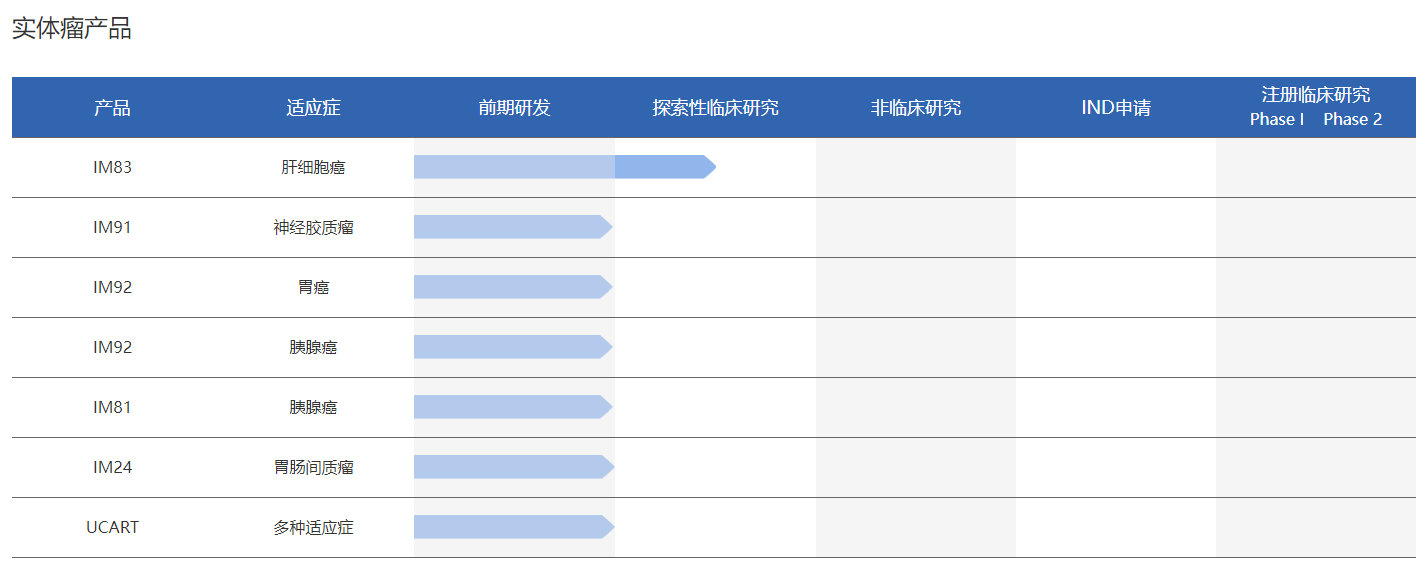Click the 实体瘤产品 section heading
Viewport: 1425px width, 575px height.
point(71,29)
